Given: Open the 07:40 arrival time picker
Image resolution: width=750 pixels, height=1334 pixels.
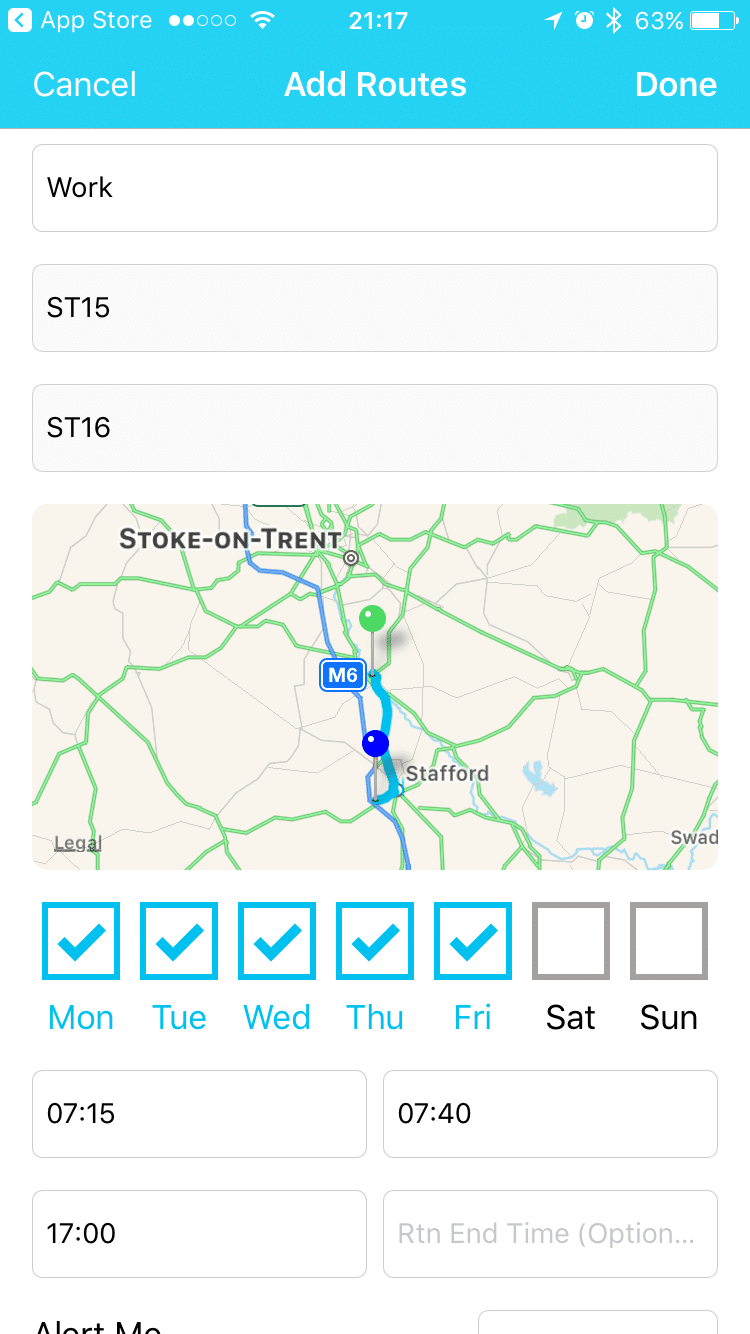Looking at the screenshot, I should [550, 1113].
